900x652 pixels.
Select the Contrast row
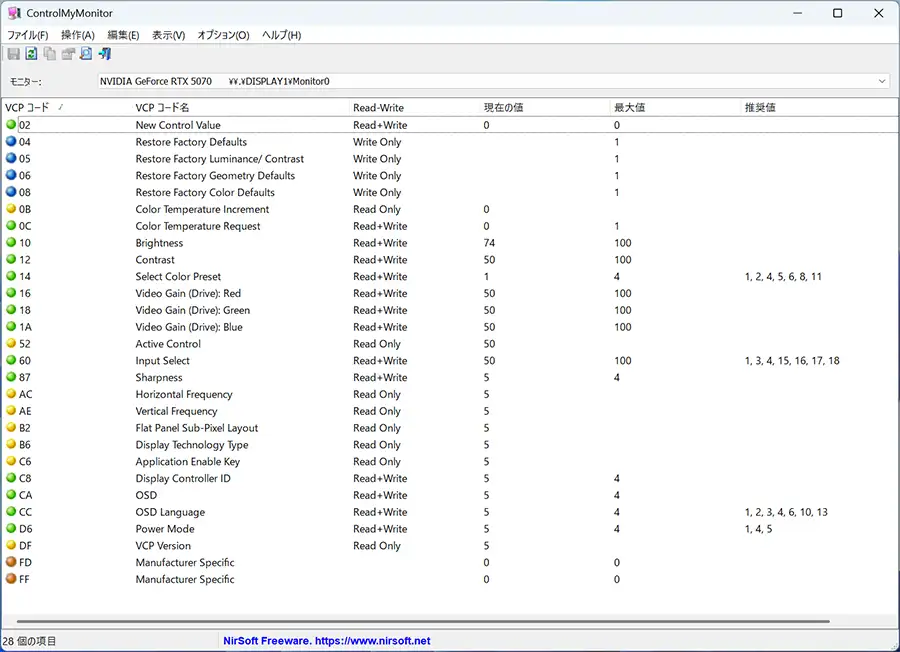pos(155,260)
